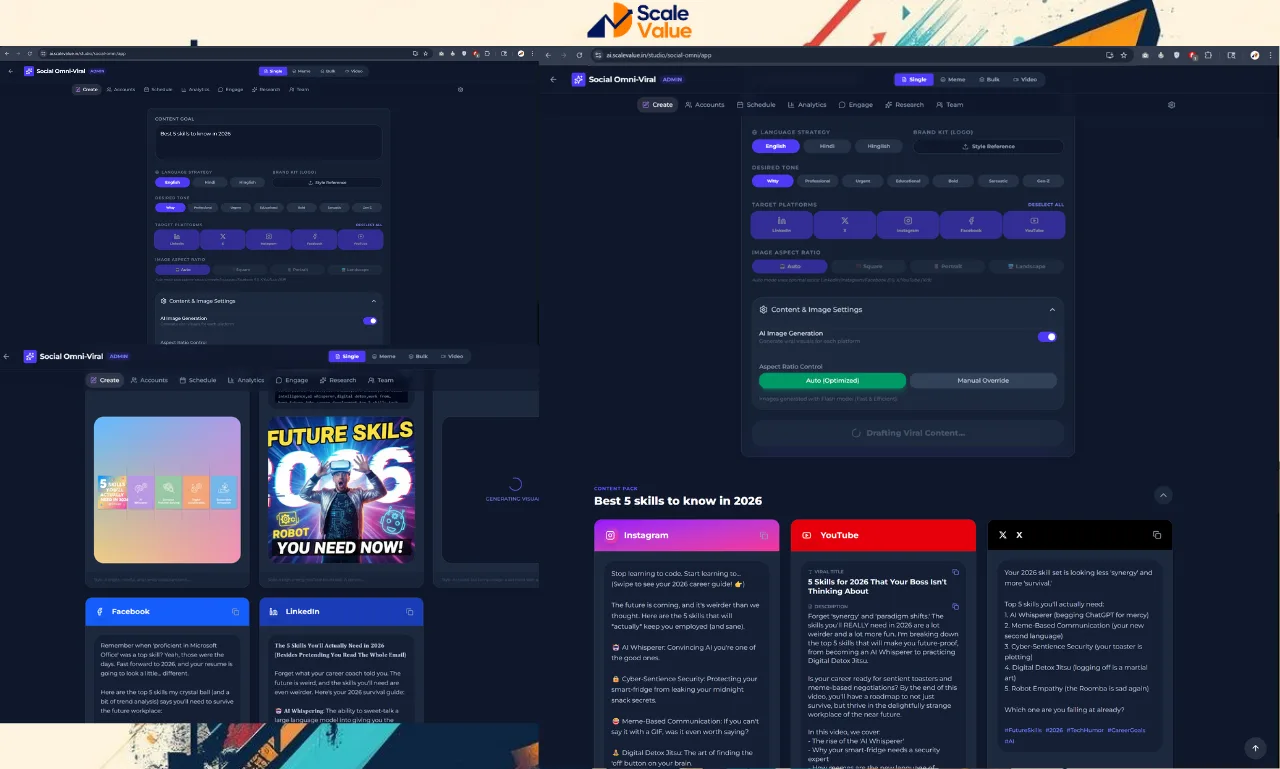Open Analytics tab in right window

pos(807,105)
